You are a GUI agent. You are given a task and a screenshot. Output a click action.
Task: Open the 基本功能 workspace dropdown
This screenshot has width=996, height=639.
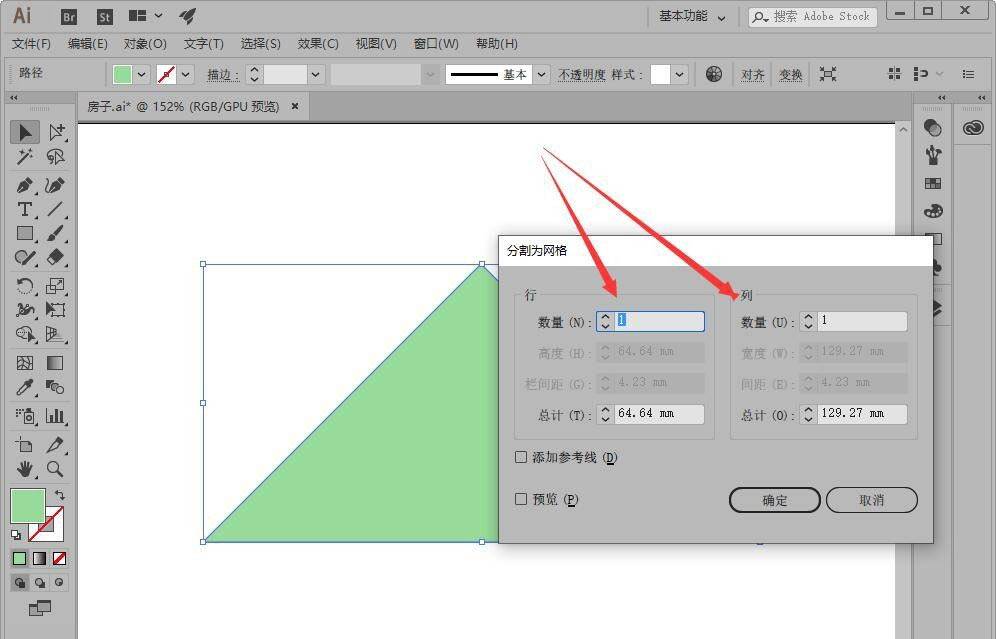(x=692, y=16)
